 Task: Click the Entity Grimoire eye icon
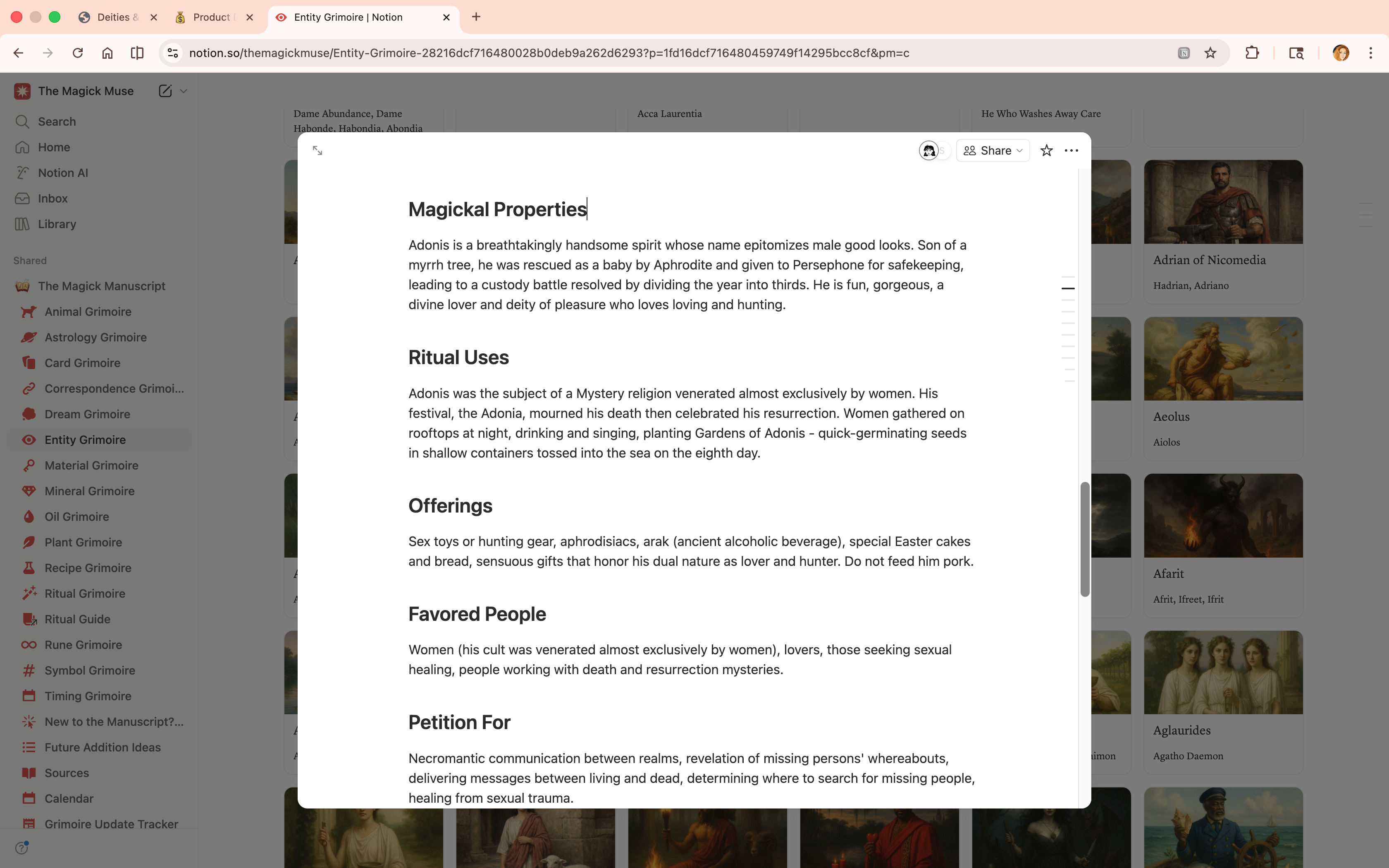point(29,440)
